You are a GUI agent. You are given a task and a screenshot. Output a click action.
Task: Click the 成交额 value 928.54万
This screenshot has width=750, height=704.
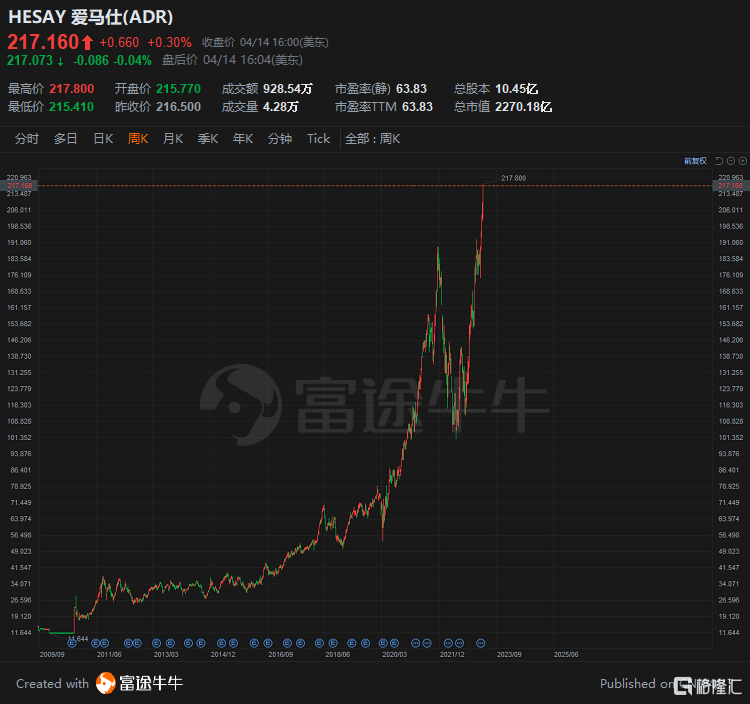point(288,89)
